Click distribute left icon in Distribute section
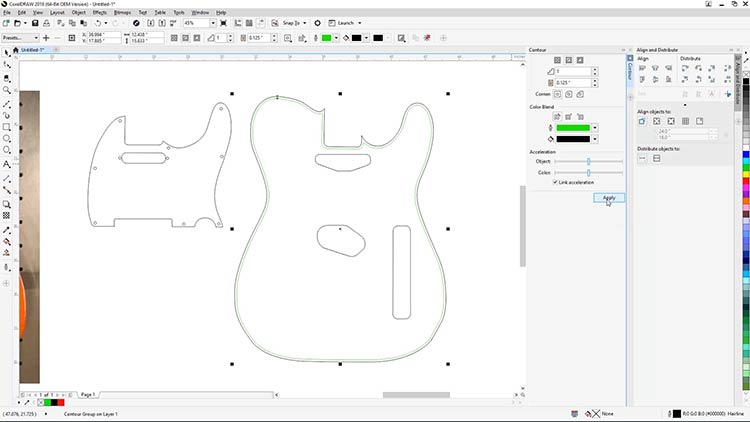This screenshot has height=422, width=750. 685,68
